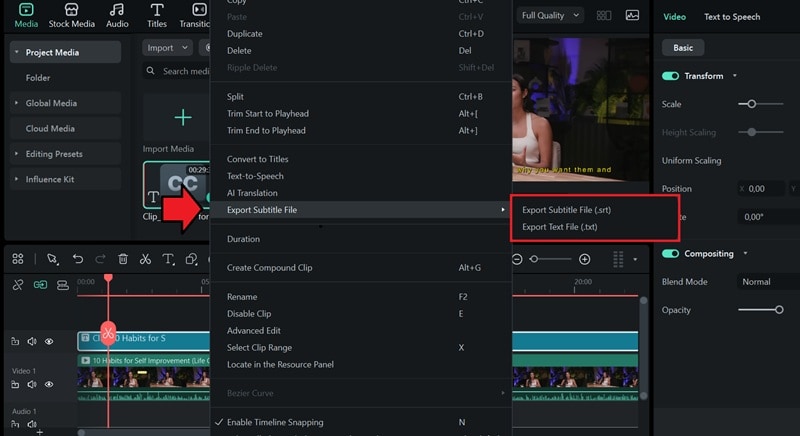This screenshot has width=800, height=436.
Task: Open the Full Quality dropdown
Action: click(x=549, y=15)
